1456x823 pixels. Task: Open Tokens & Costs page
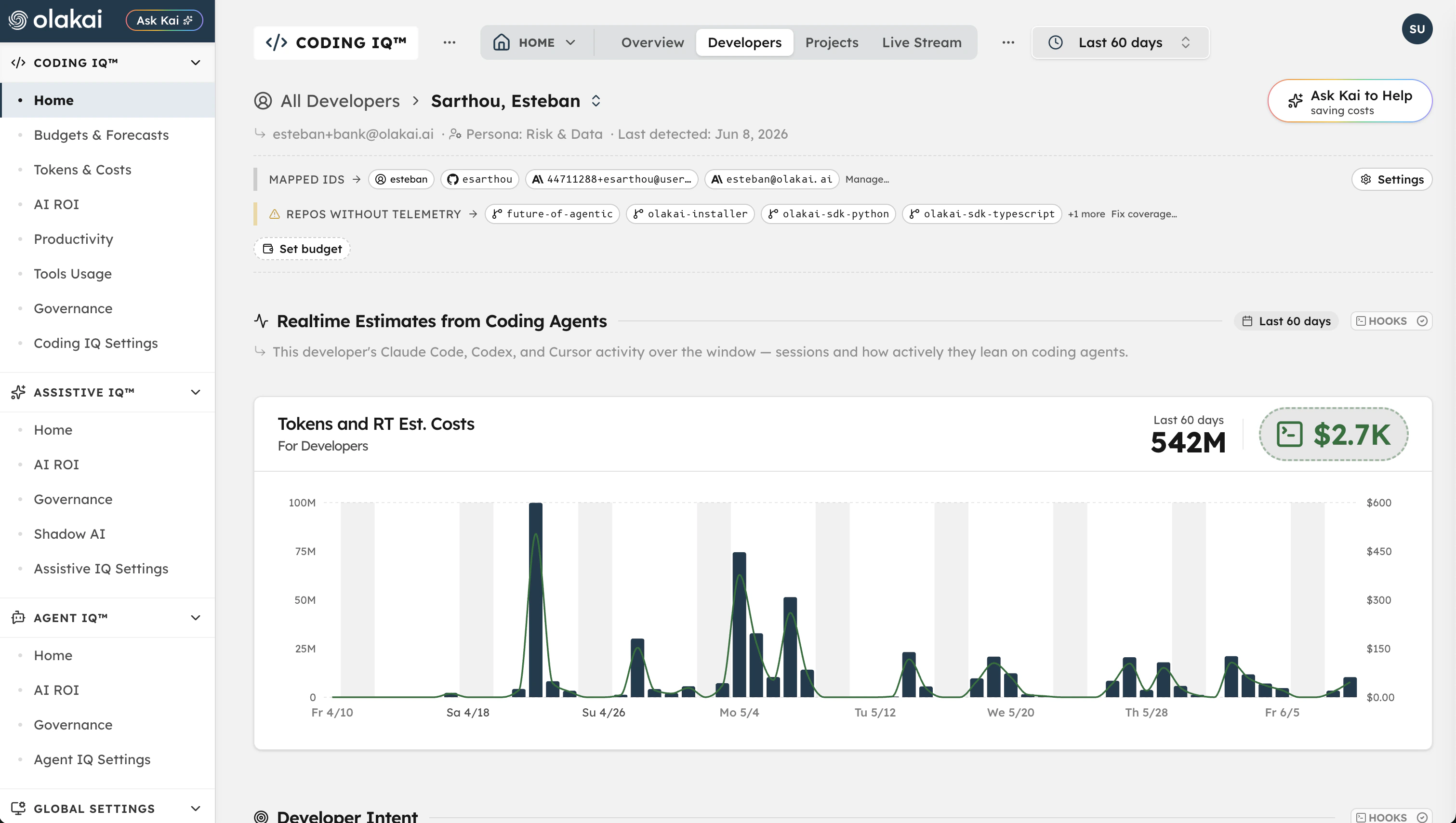[x=82, y=170]
